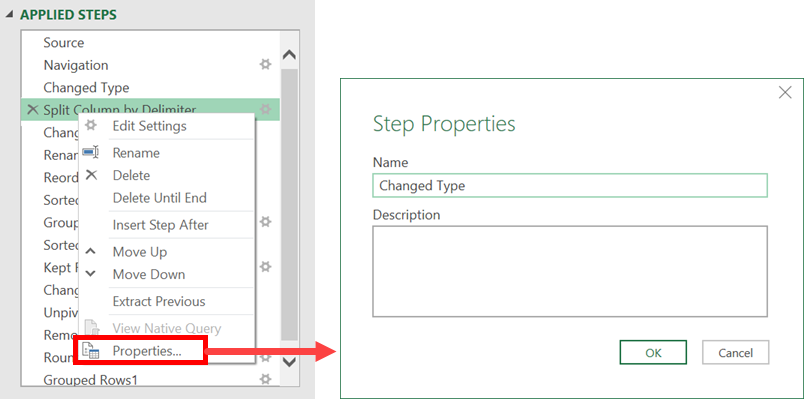This screenshot has width=804, height=399.
Task: Click the Edit Settings gear icon
Action: 91,125
